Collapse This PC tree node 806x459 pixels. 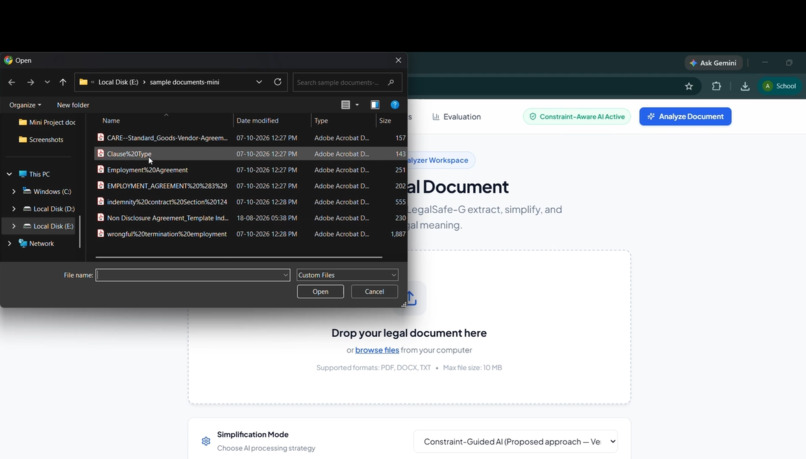[x=9, y=174]
